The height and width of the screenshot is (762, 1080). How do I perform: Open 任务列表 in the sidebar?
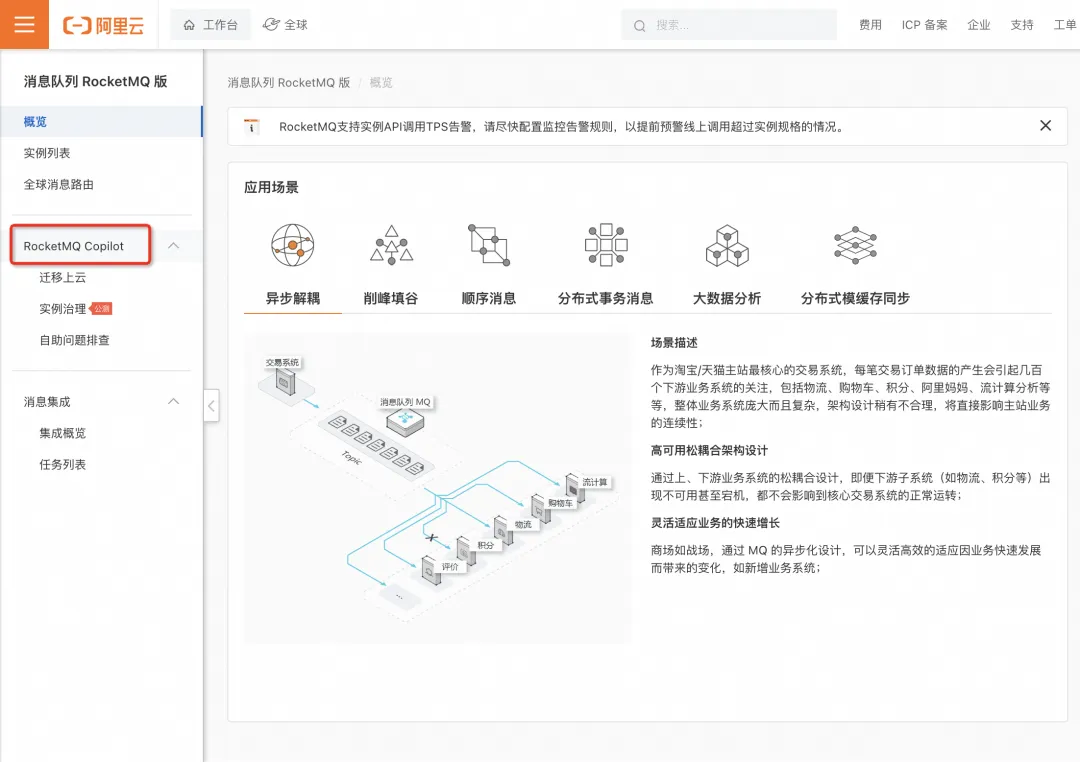coord(63,465)
